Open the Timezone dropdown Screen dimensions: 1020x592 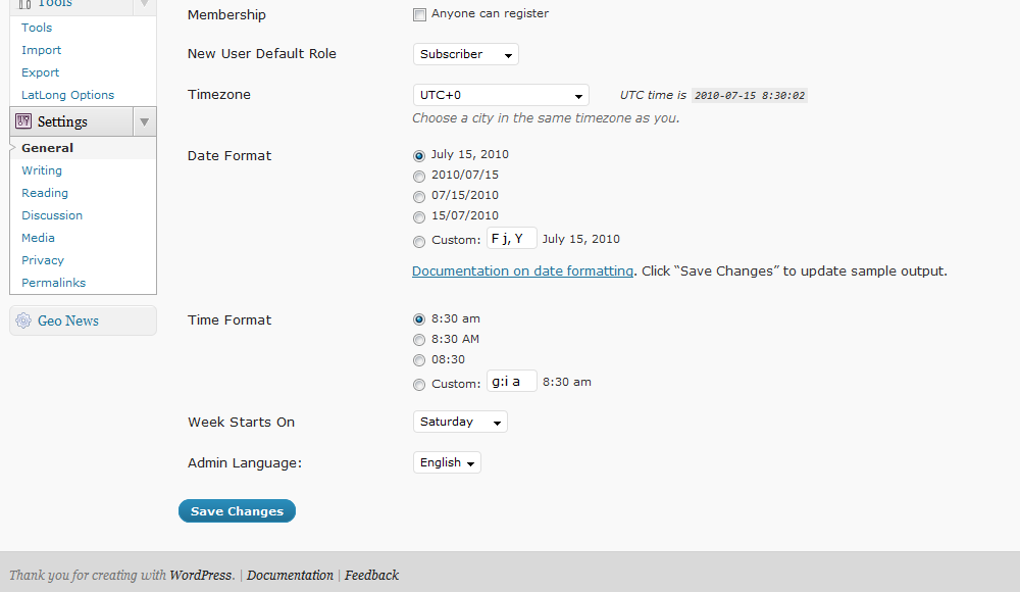(x=500, y=94)
